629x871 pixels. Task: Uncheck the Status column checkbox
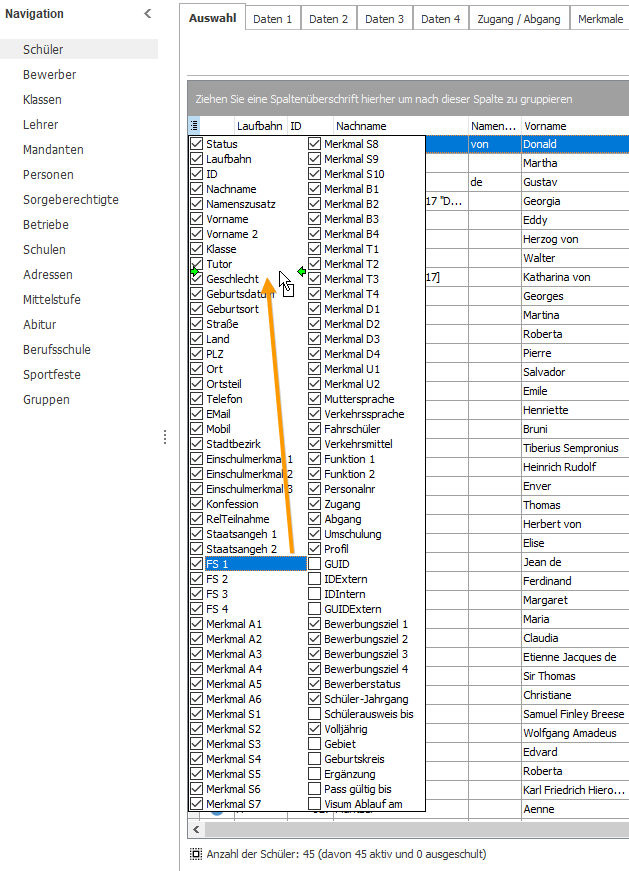197,144
